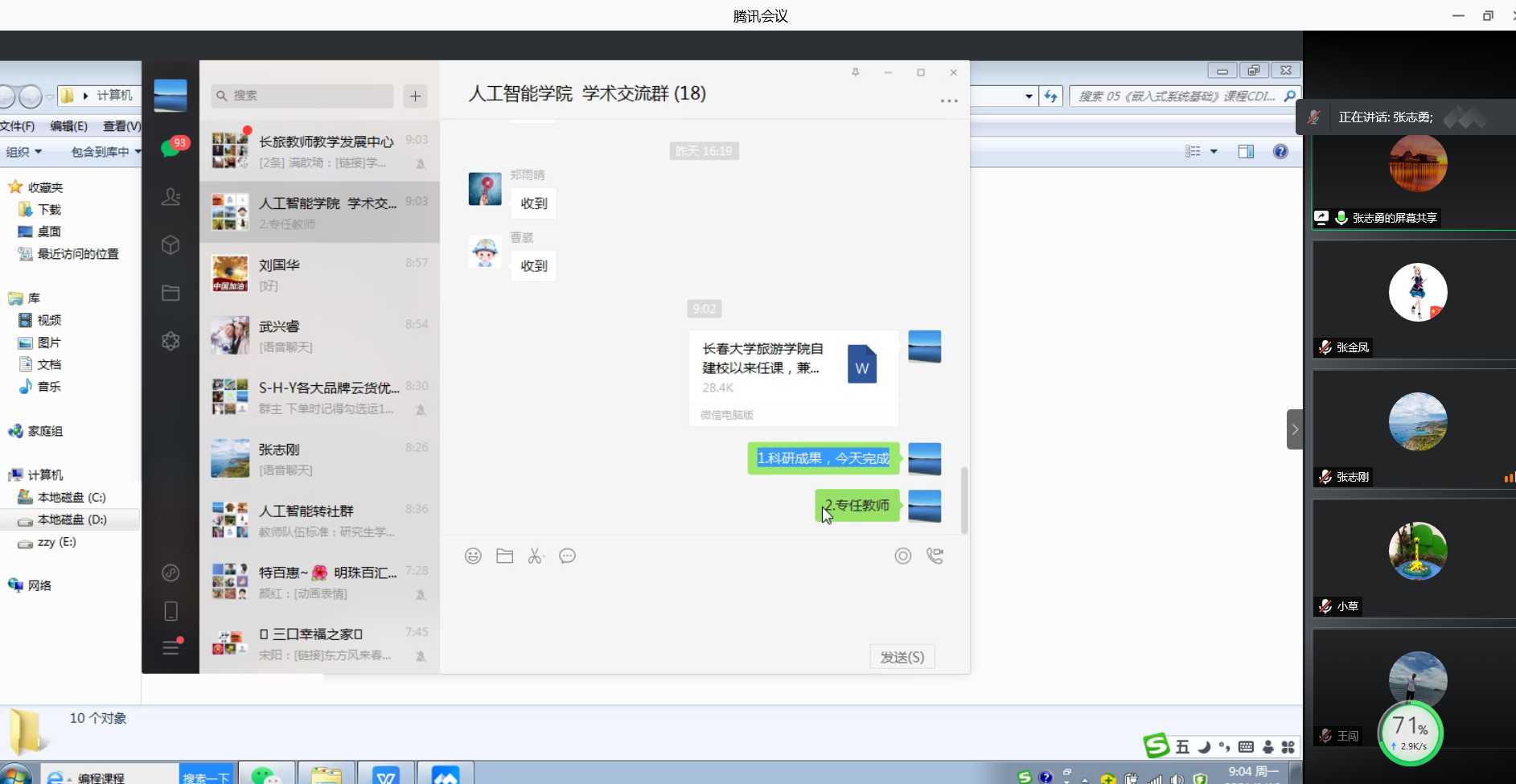This screenshot has height=784, width=1516.
Task: Open the 武兴睿 conversation
Action: 319,335
